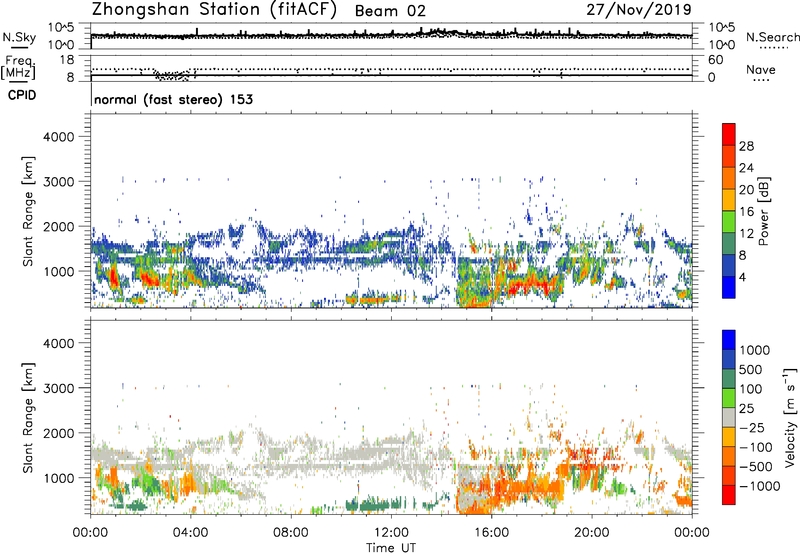
Task: Click the blue bottom of power colorbar
Action: click(729, 287)
